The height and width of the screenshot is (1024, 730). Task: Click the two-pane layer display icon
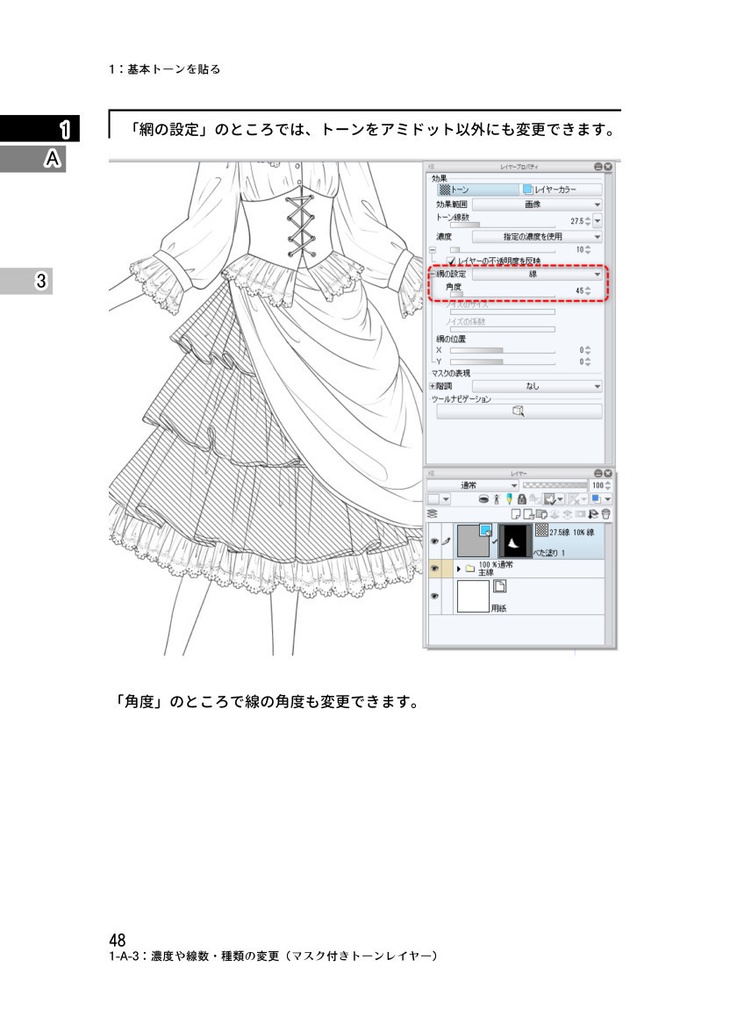[432, 514]
